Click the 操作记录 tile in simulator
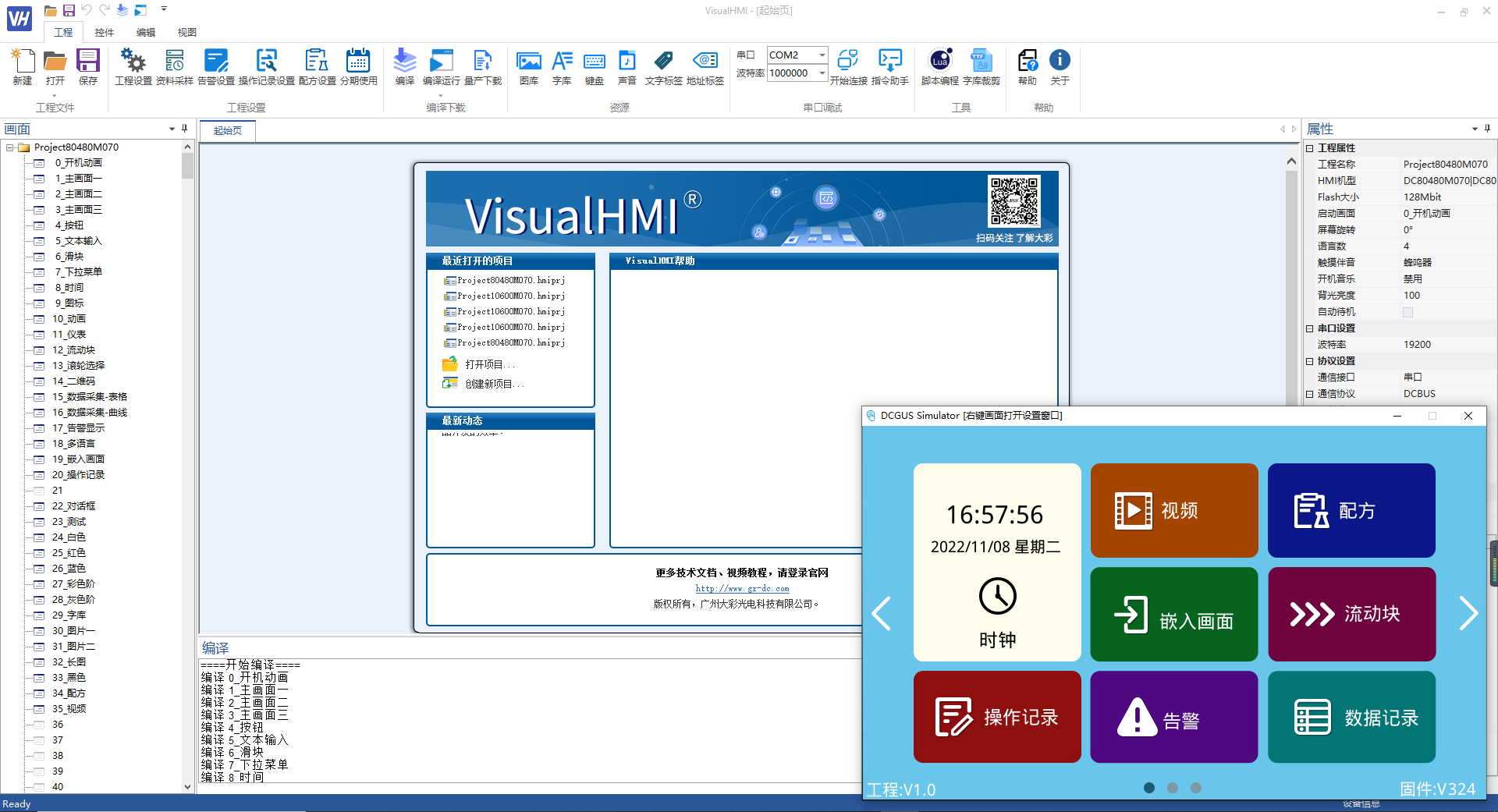The width and height of the screenshot is (1498, 812). click(997, 717)
